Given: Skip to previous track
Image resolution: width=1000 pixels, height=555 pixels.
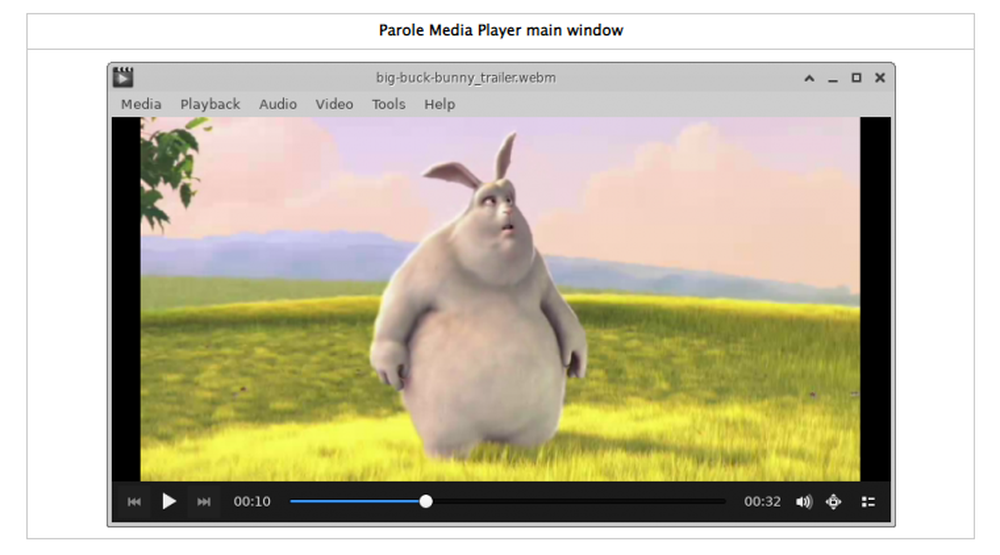Looking at the screenshot, I should tap(134, 501).
